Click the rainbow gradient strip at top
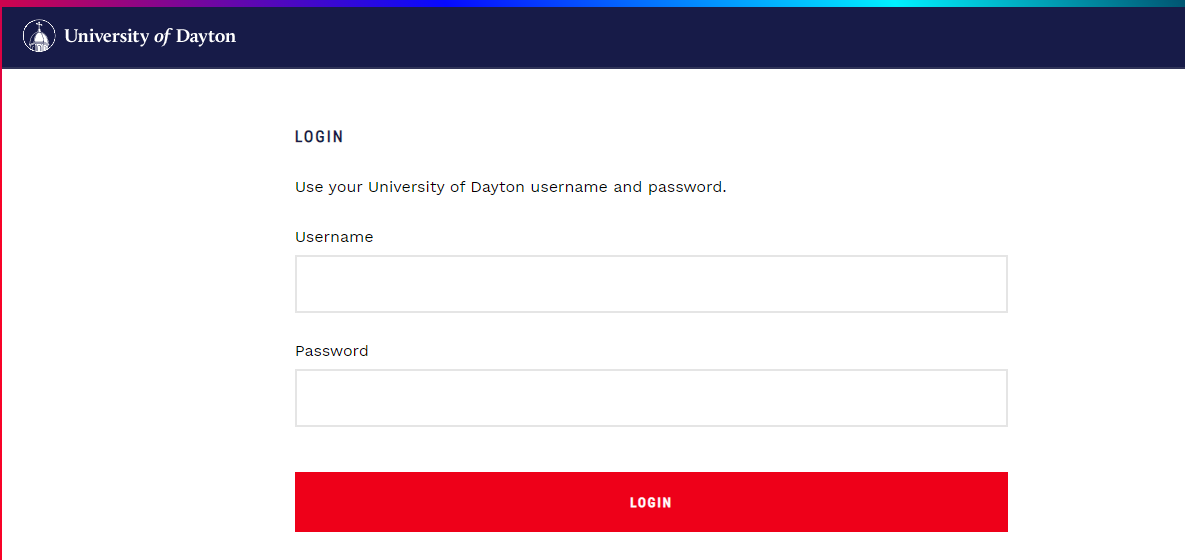The width and height of the screenshot is (1185, 560). tap(592, 3)
